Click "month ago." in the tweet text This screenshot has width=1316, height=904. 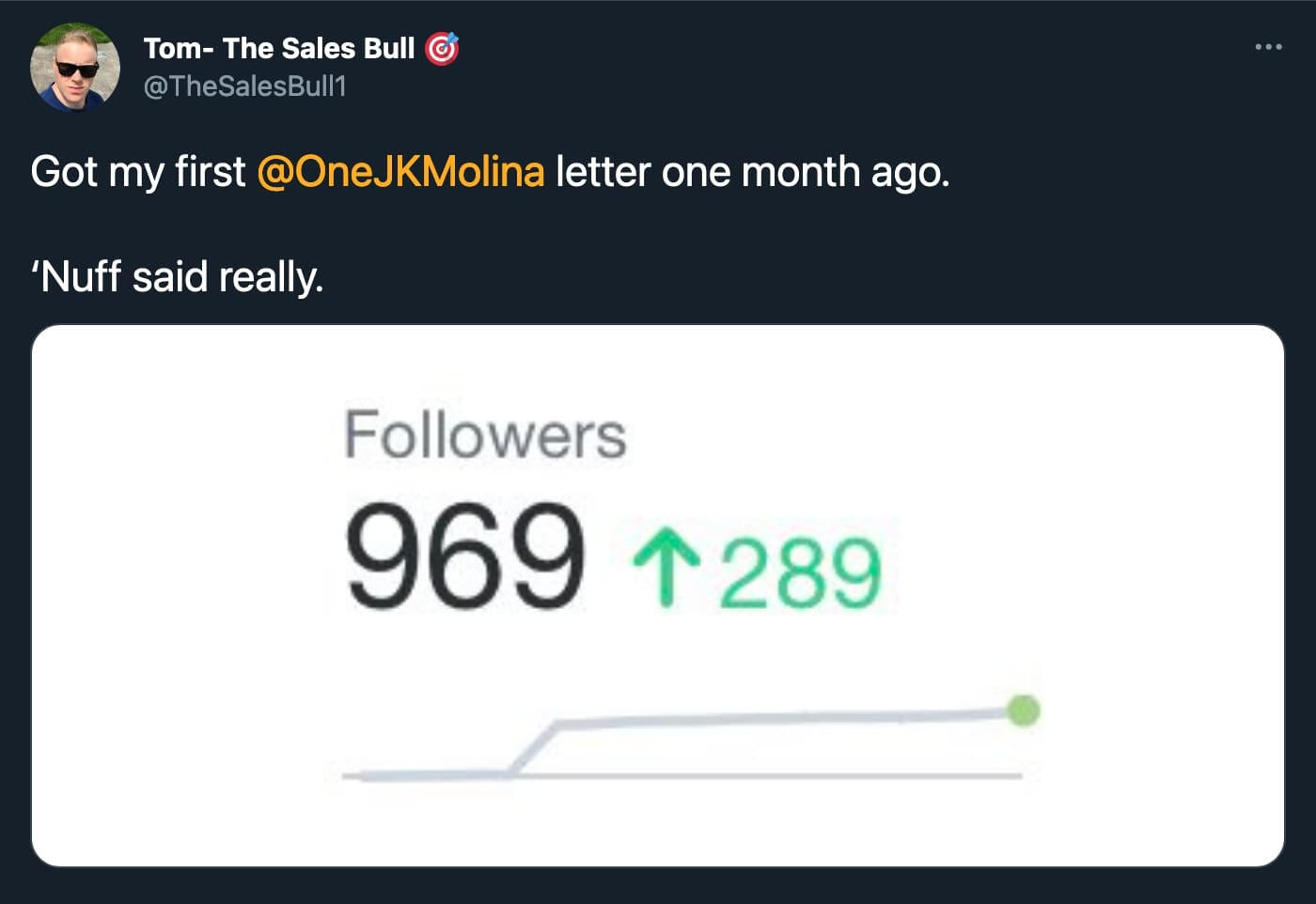coord(845,172)
